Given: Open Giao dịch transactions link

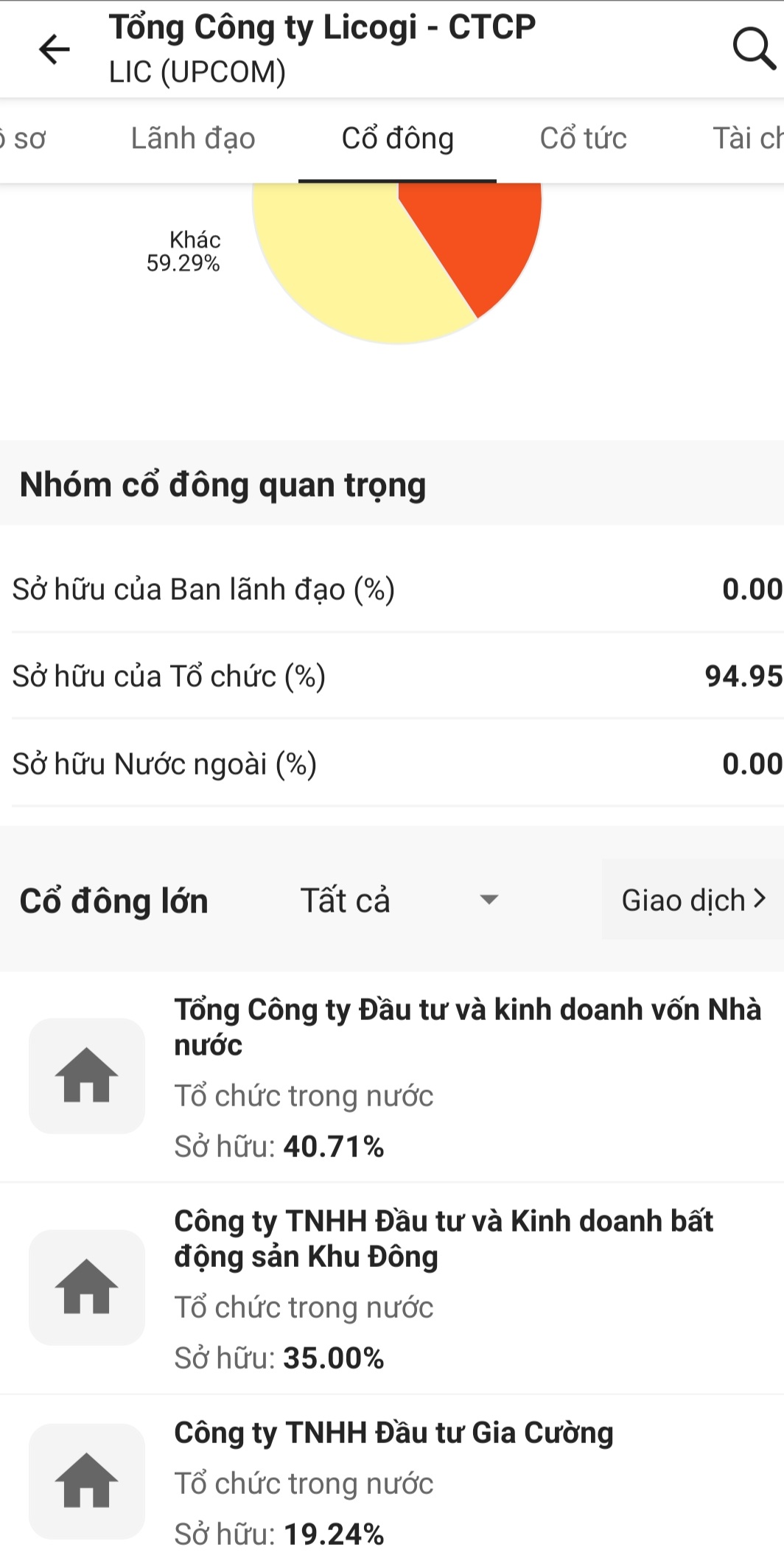Looking at the screenshot, I should [683, 900].
